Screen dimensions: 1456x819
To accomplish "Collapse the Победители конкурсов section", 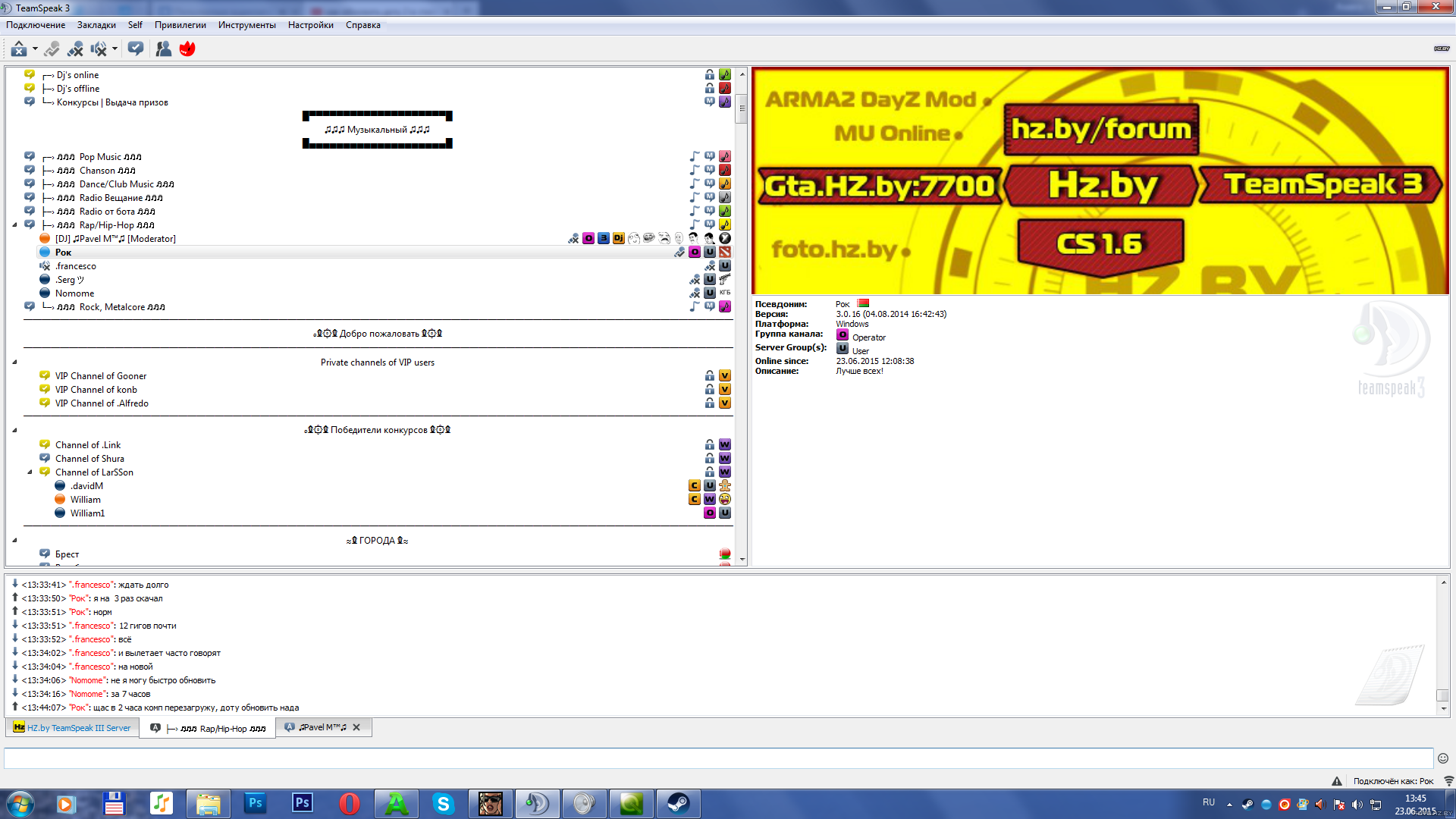I will pos(14,430).
